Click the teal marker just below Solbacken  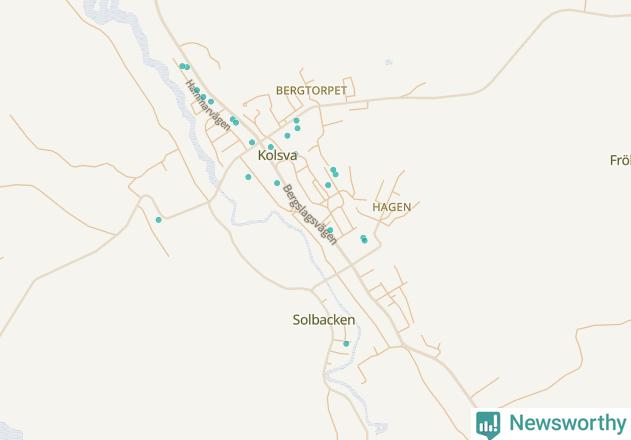(x=346, y=344)
